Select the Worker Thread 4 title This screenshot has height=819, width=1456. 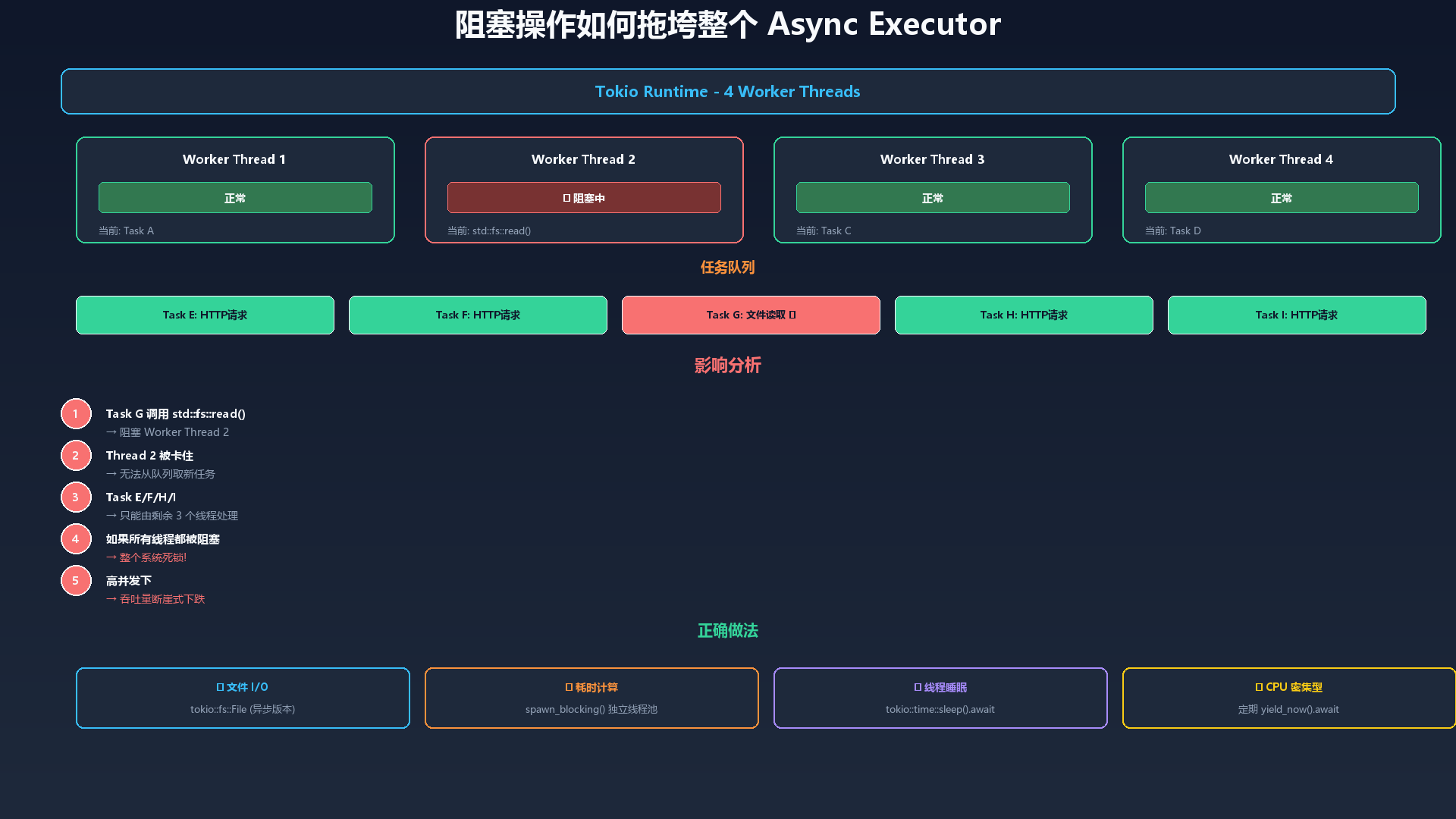(x=1281, y=159)
